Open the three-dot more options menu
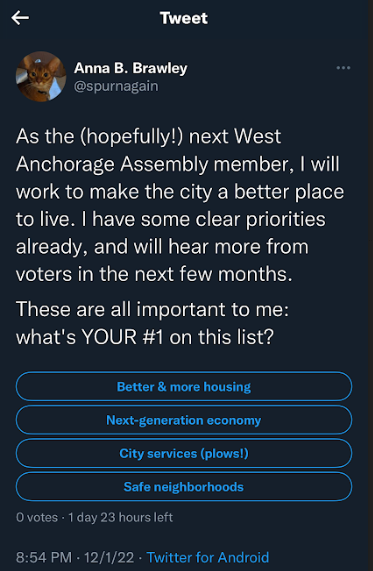 (x=343, y=68)
